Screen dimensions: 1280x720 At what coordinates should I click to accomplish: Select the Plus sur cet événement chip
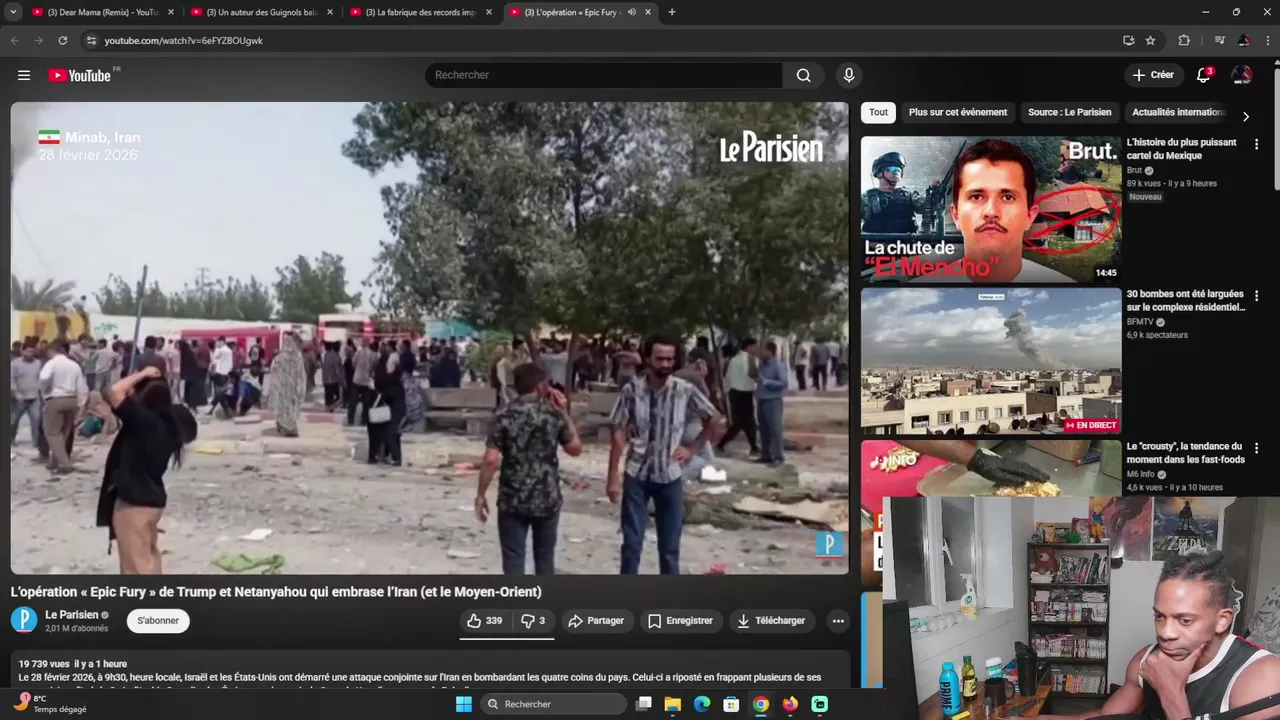[958, 112]
